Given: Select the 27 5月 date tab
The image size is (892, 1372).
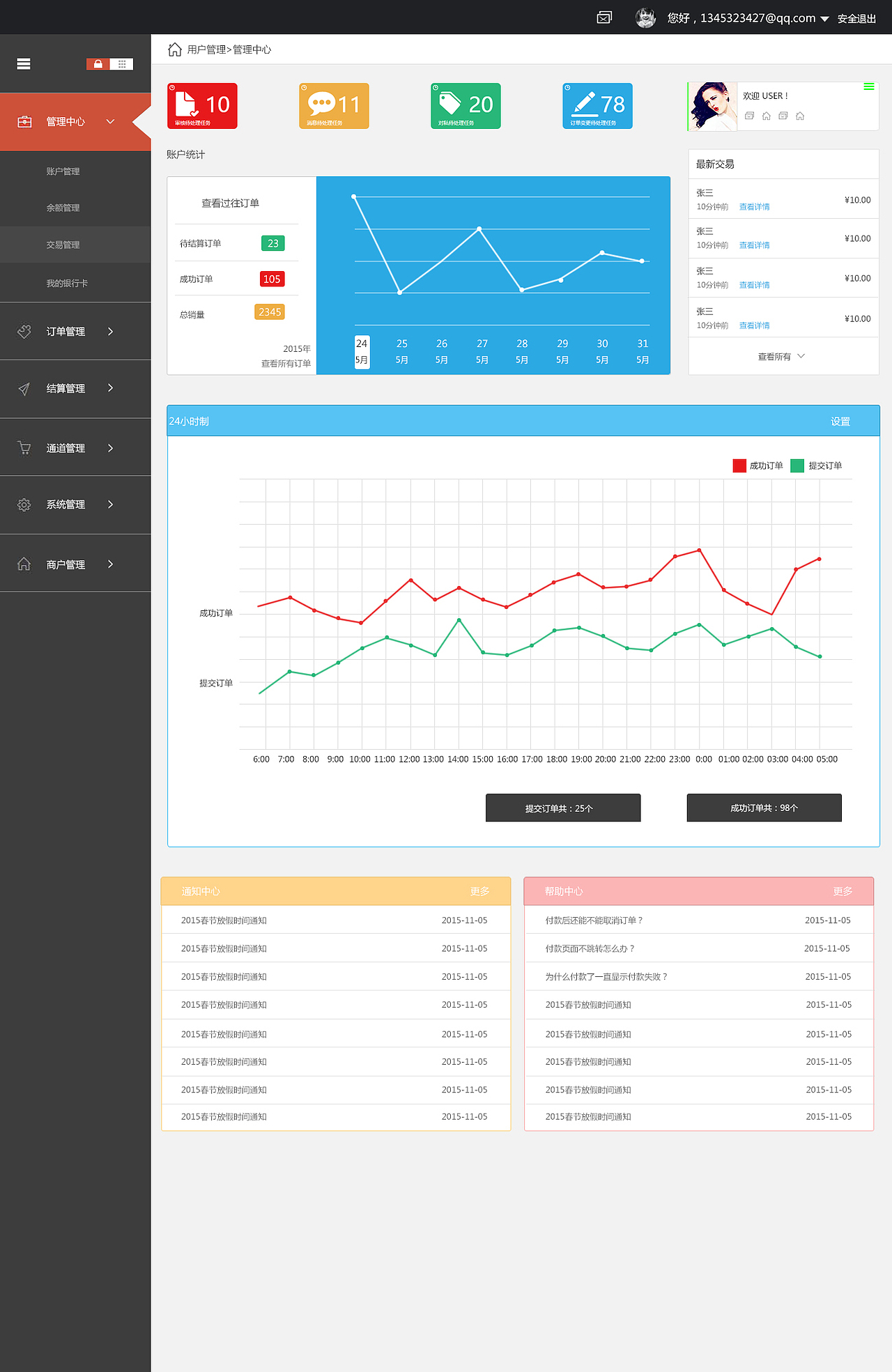Looking at the screenshot, I should click(x=482, y=352).
